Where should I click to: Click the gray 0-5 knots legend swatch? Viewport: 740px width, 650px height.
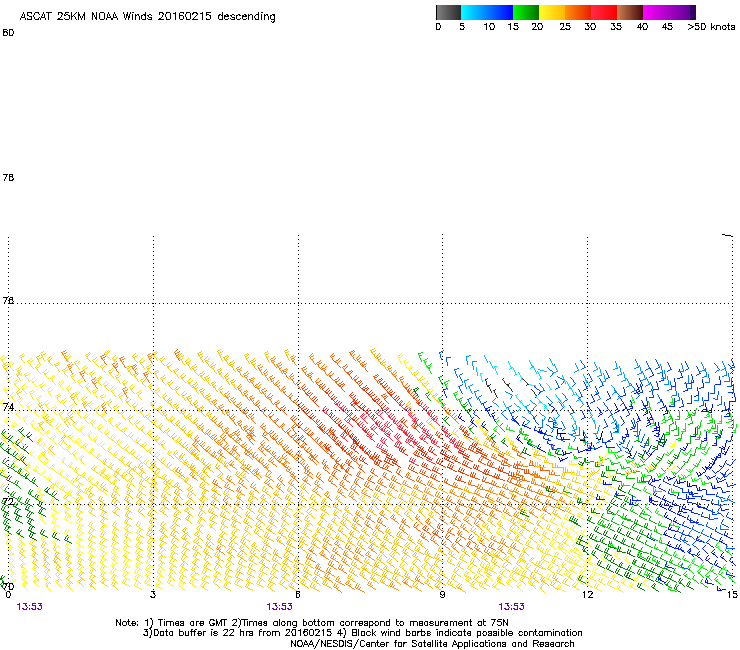(450, 12)
